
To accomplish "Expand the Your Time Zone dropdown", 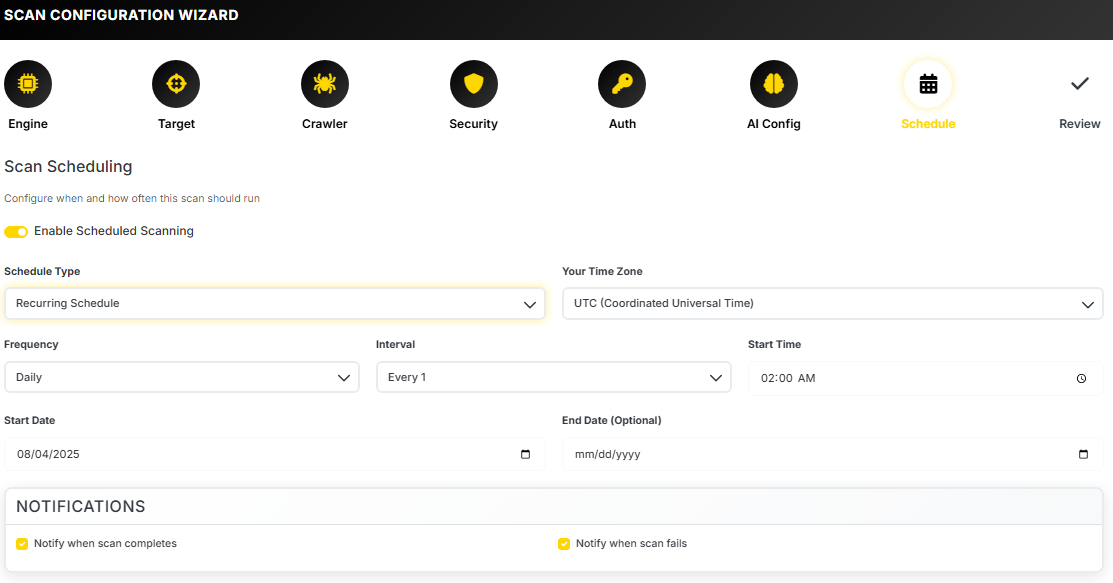I will 832,304.
